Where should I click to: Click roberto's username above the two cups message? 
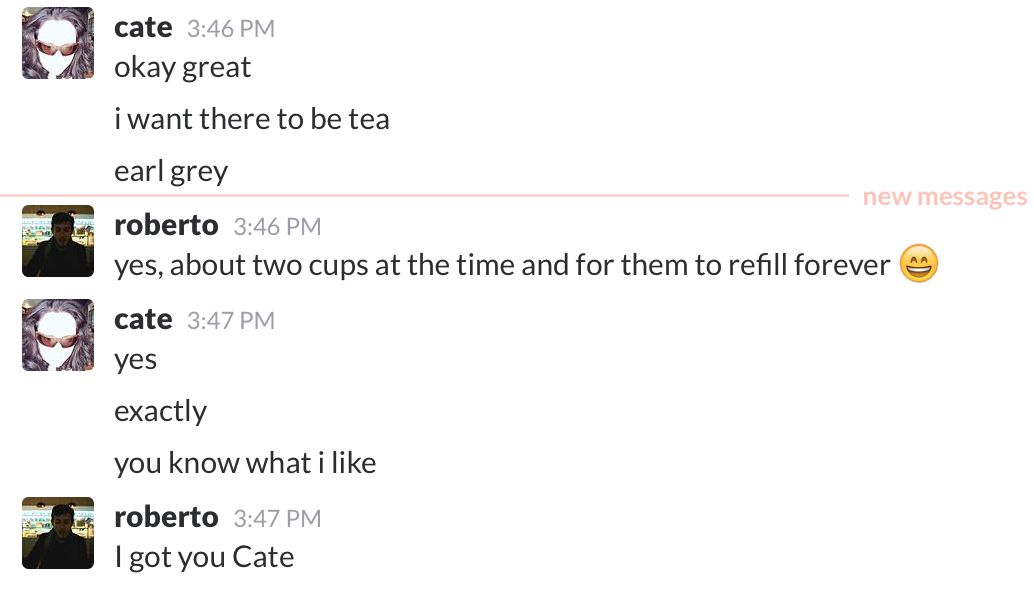(x=166, y=226)
